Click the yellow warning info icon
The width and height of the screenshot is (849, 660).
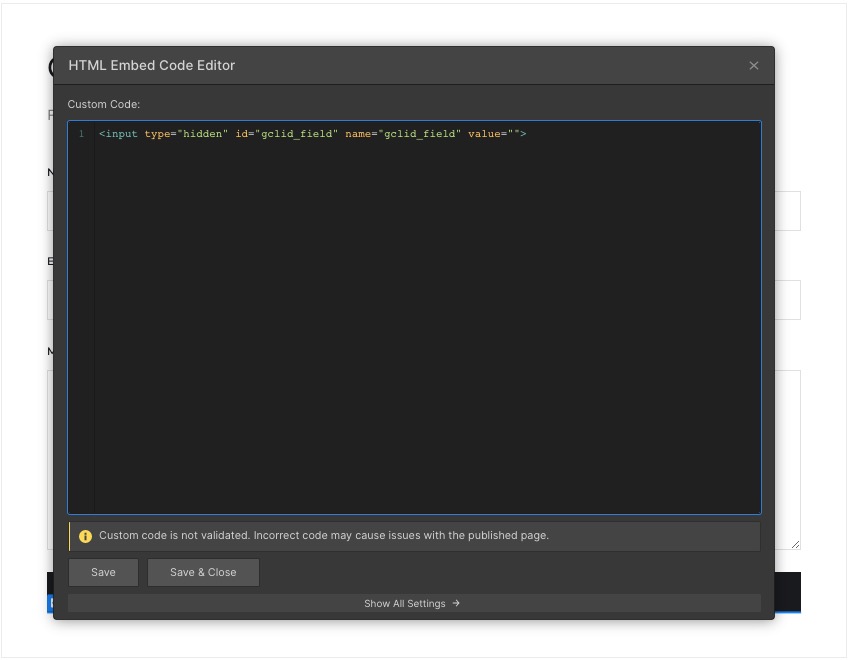click(85, 536)
